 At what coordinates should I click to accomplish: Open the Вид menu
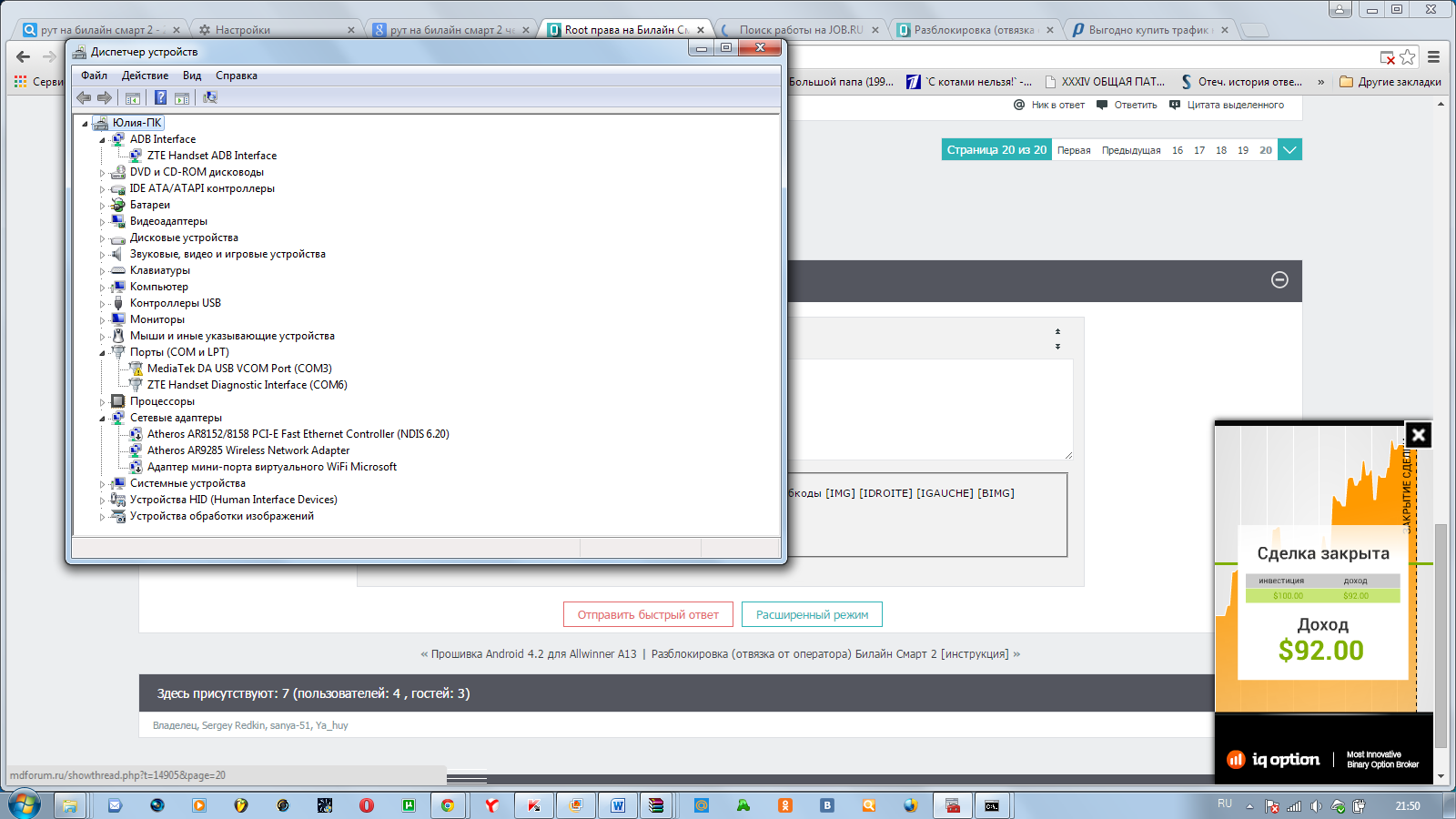point(192,76)
